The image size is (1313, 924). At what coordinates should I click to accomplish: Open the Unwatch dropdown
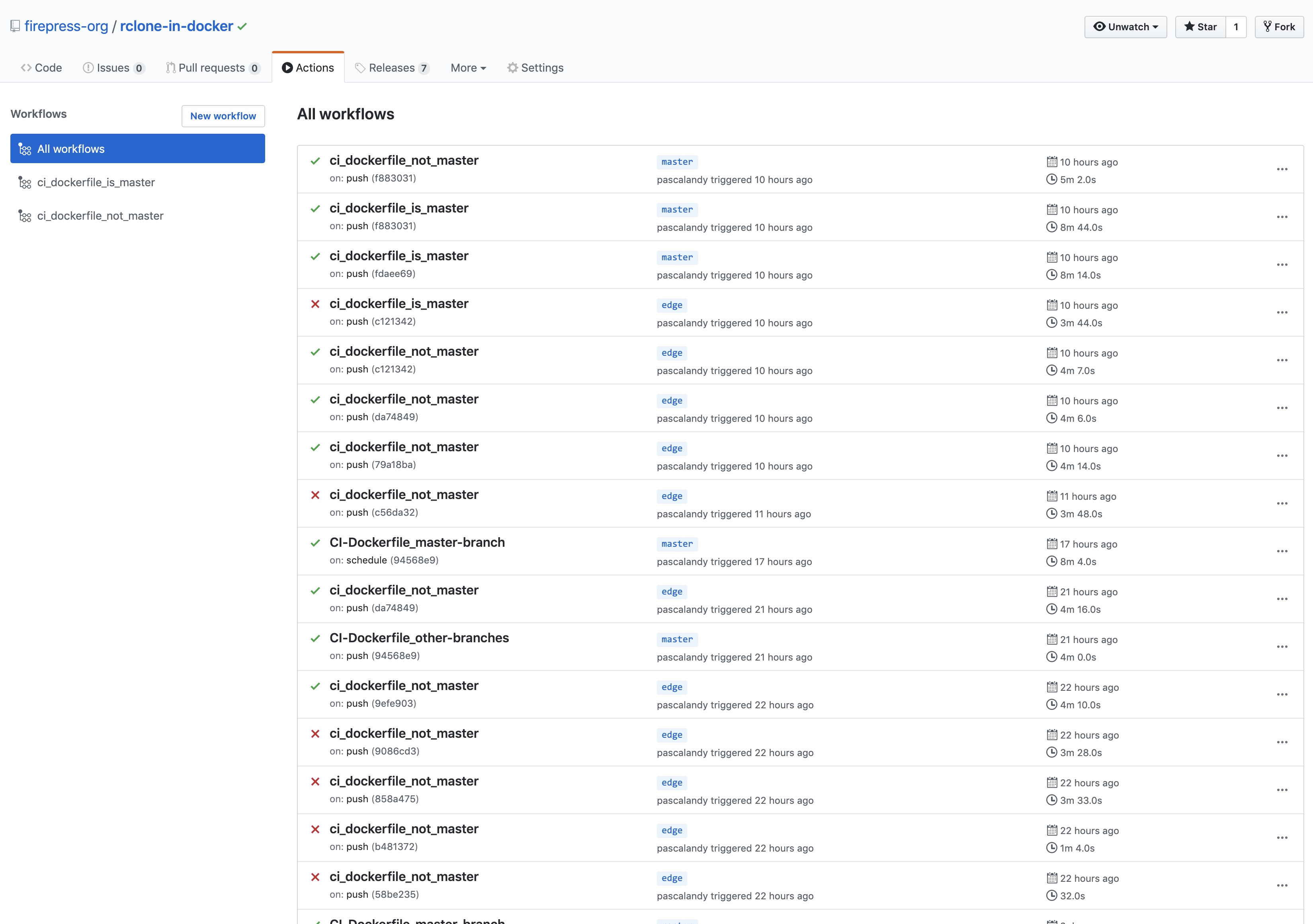1125,27
